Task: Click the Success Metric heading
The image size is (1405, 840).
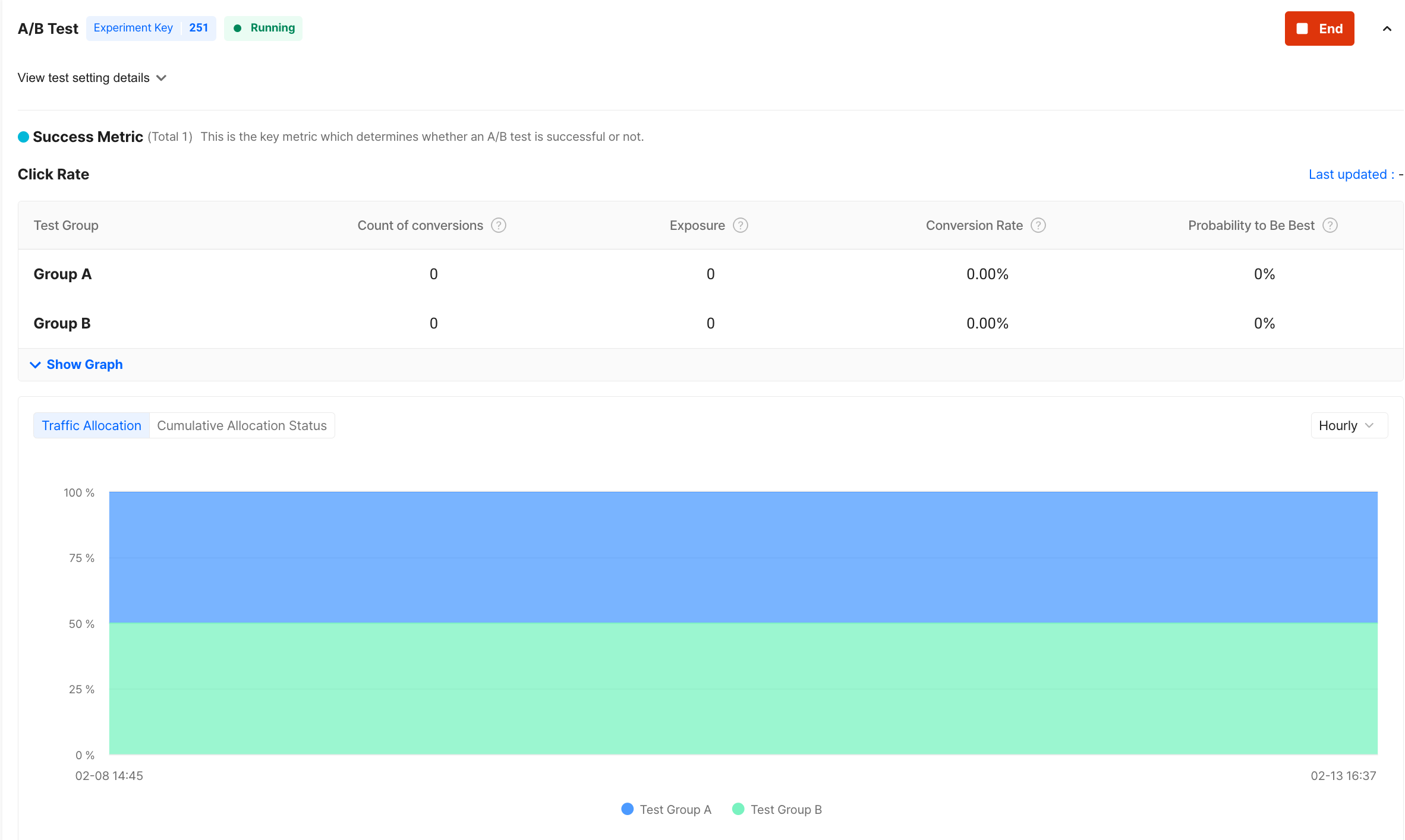Action: click(88, 137)
